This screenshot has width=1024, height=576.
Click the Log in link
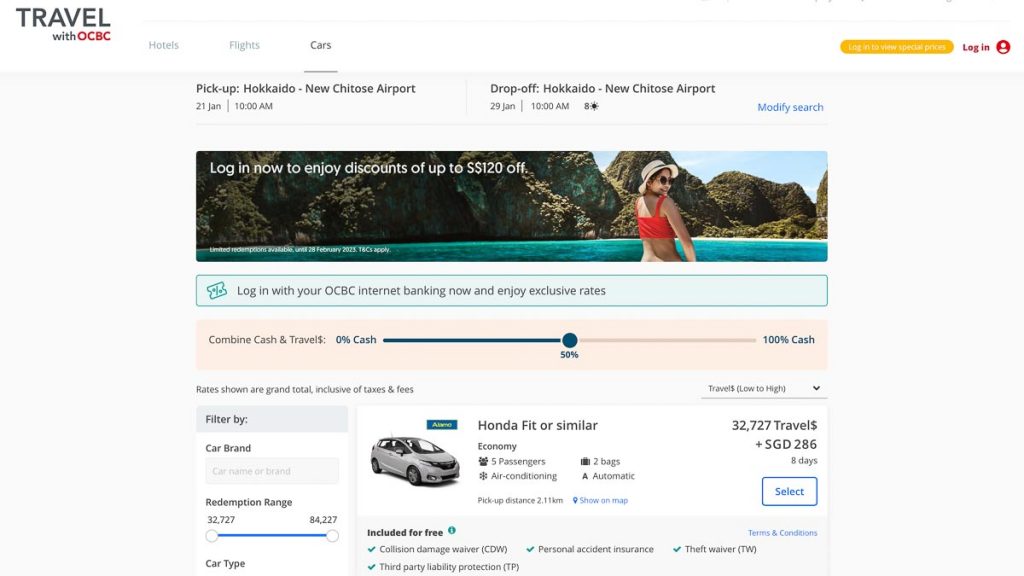(x=976, y=47)
